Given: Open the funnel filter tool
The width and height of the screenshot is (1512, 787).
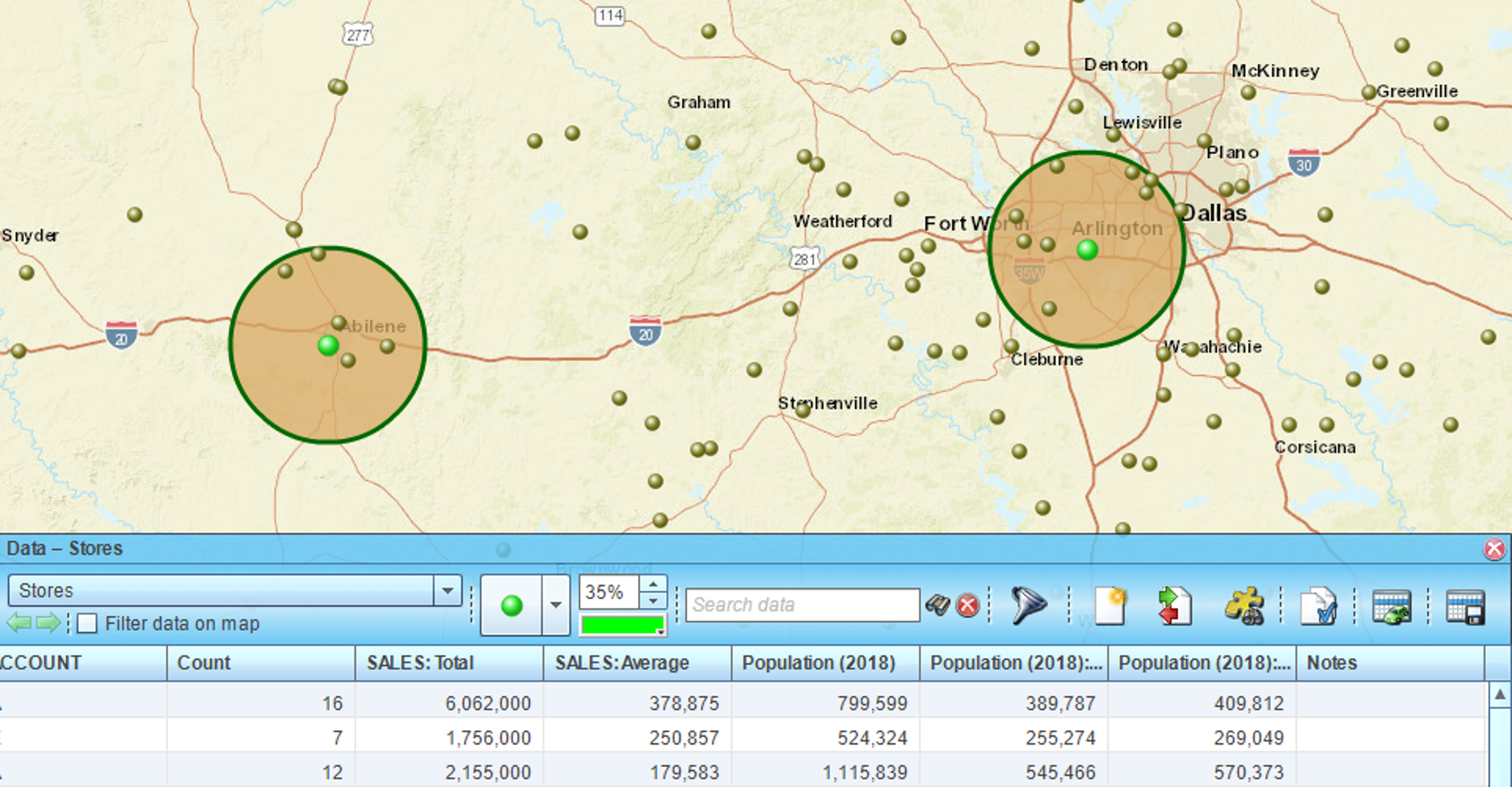Looking at the screenshot, I should click(1029, 606).
